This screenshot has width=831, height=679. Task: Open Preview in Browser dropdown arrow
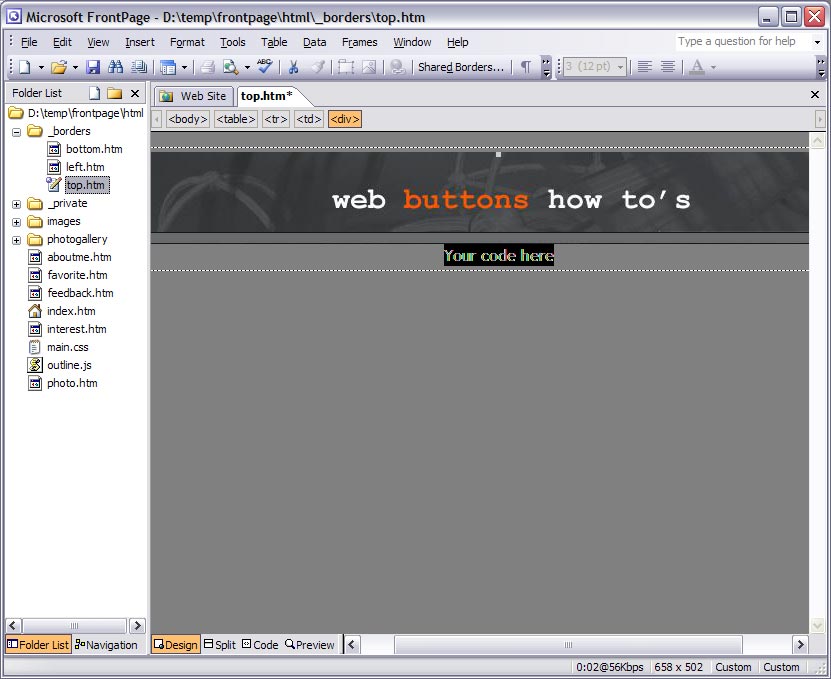247,67
